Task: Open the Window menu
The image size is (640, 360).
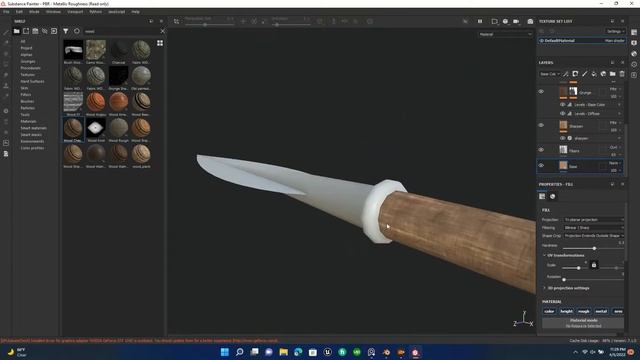Action: click(53, 12)
